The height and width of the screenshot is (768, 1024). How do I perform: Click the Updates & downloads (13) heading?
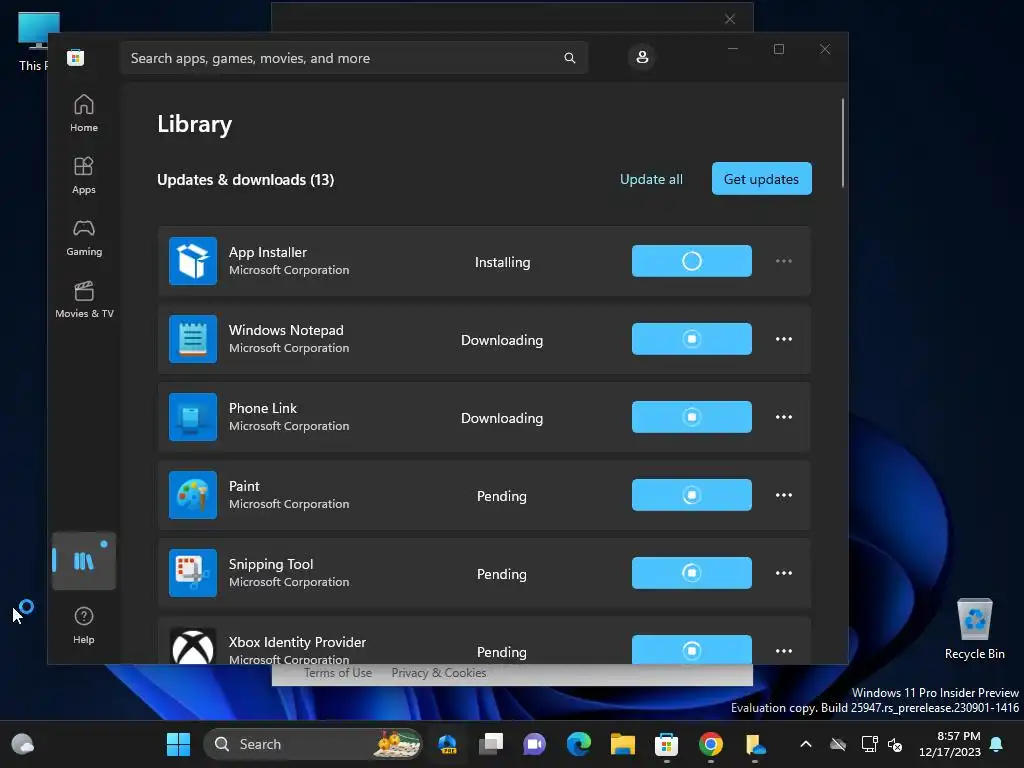(246, 180)
